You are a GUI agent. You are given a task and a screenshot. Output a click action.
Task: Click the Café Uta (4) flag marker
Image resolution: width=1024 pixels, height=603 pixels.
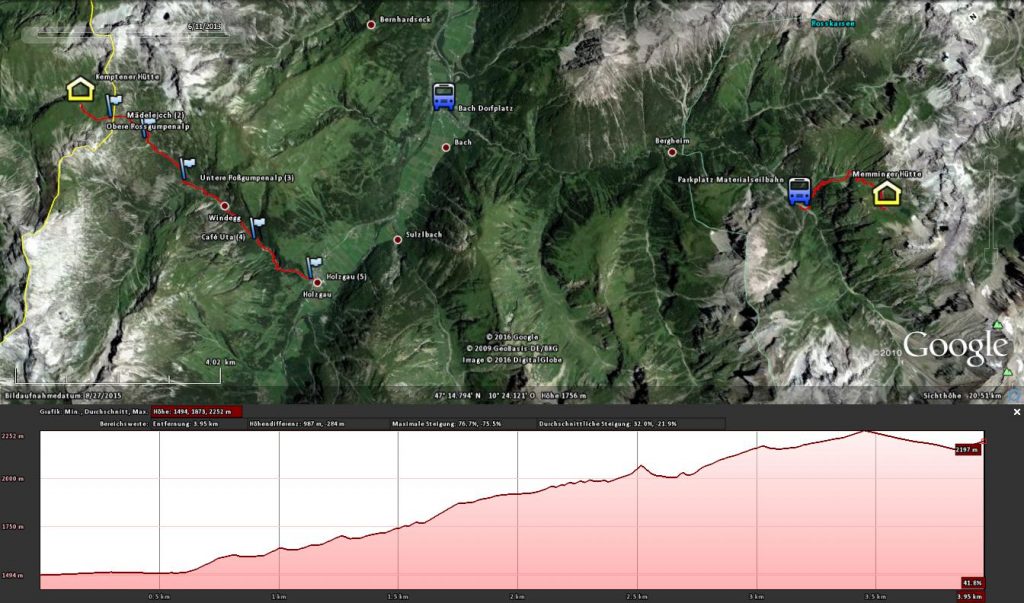(257, 228)
